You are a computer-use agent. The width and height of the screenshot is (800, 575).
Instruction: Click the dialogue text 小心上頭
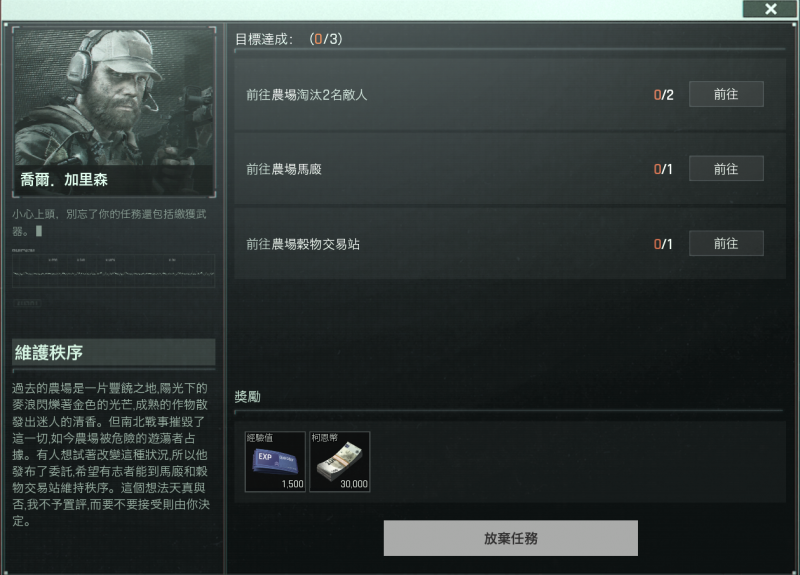point(34,214)
